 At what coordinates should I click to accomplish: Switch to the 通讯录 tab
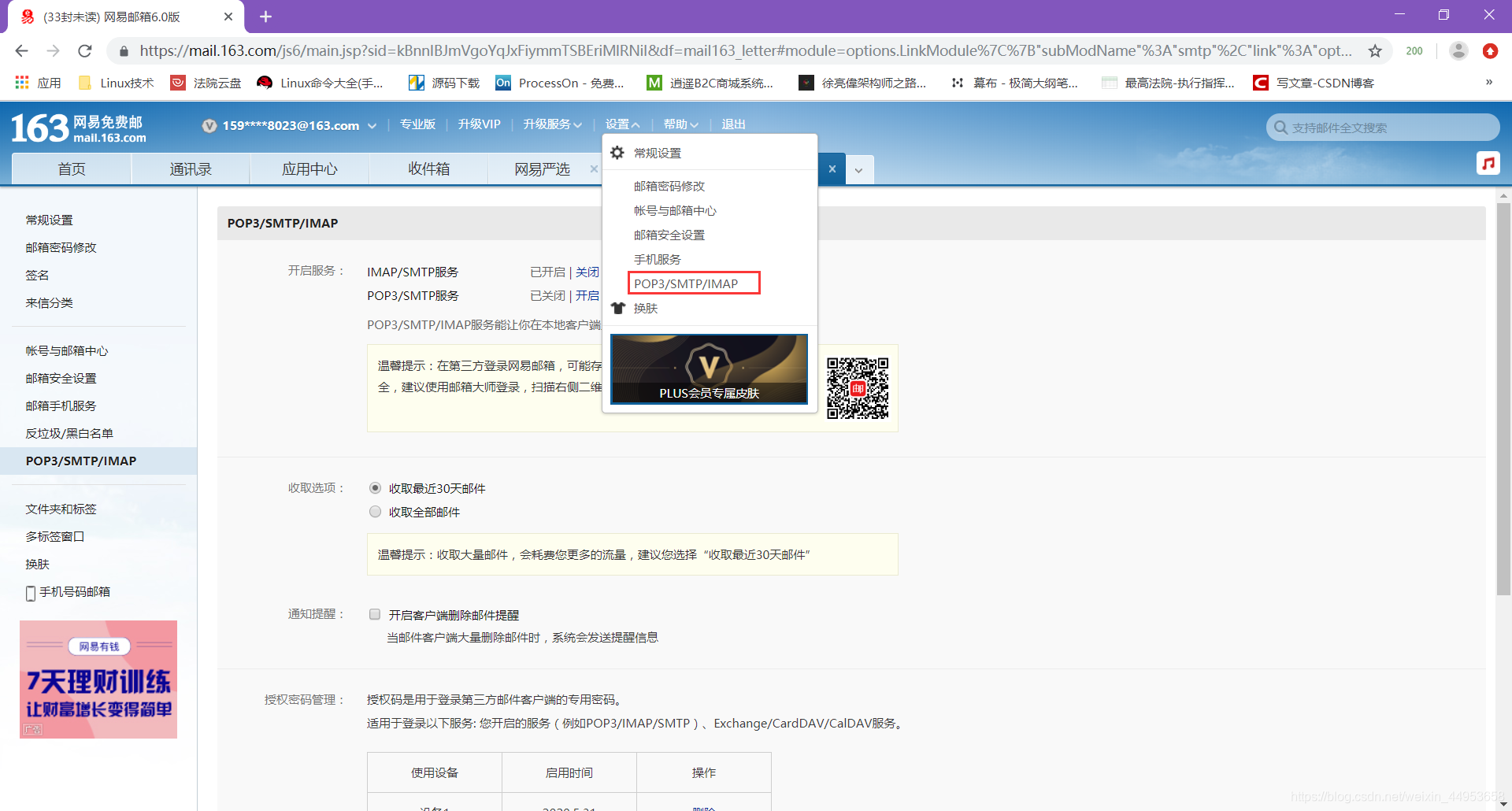[x=190, y=168]
